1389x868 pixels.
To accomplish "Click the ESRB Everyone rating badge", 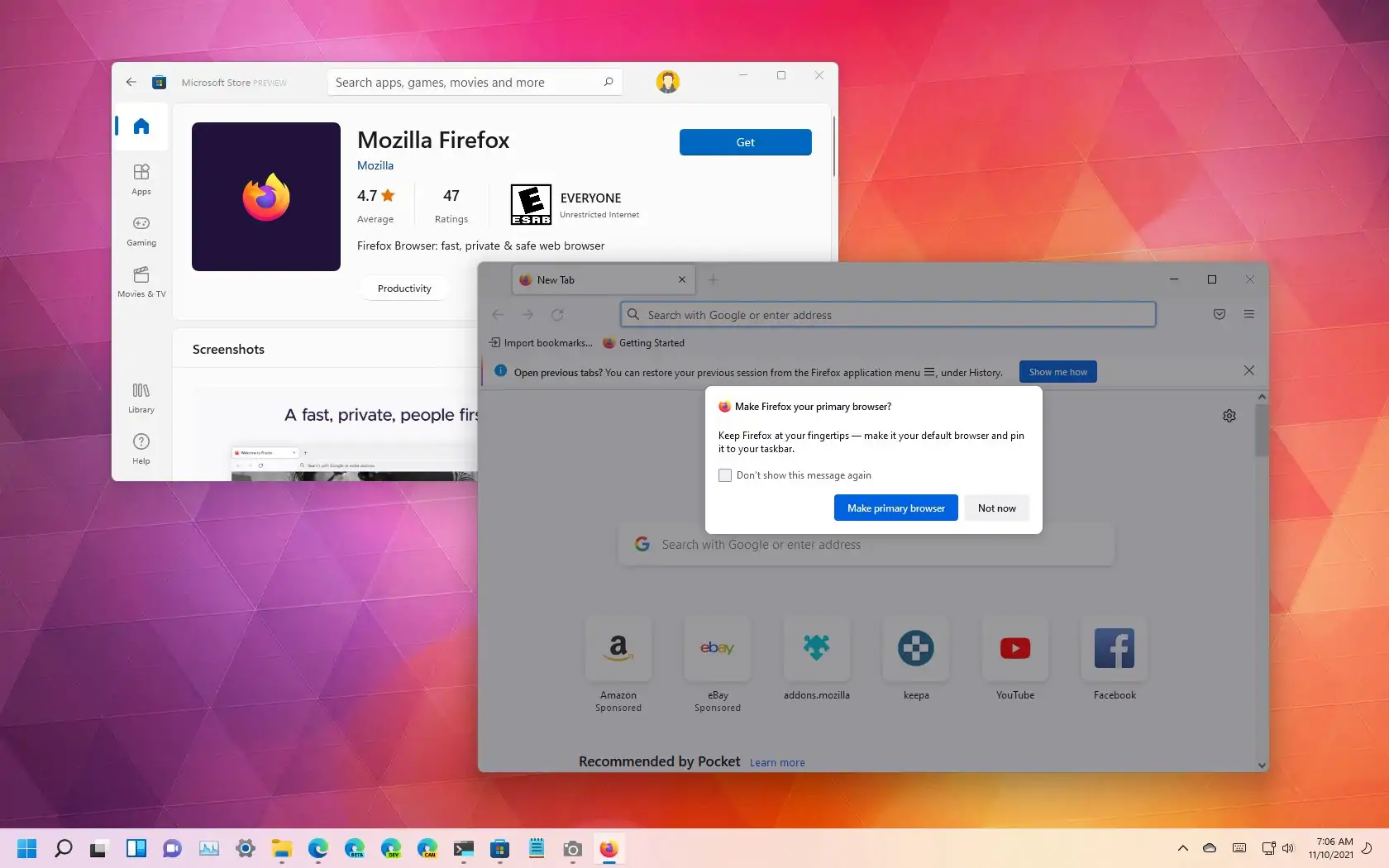I will tap(531, 204).
